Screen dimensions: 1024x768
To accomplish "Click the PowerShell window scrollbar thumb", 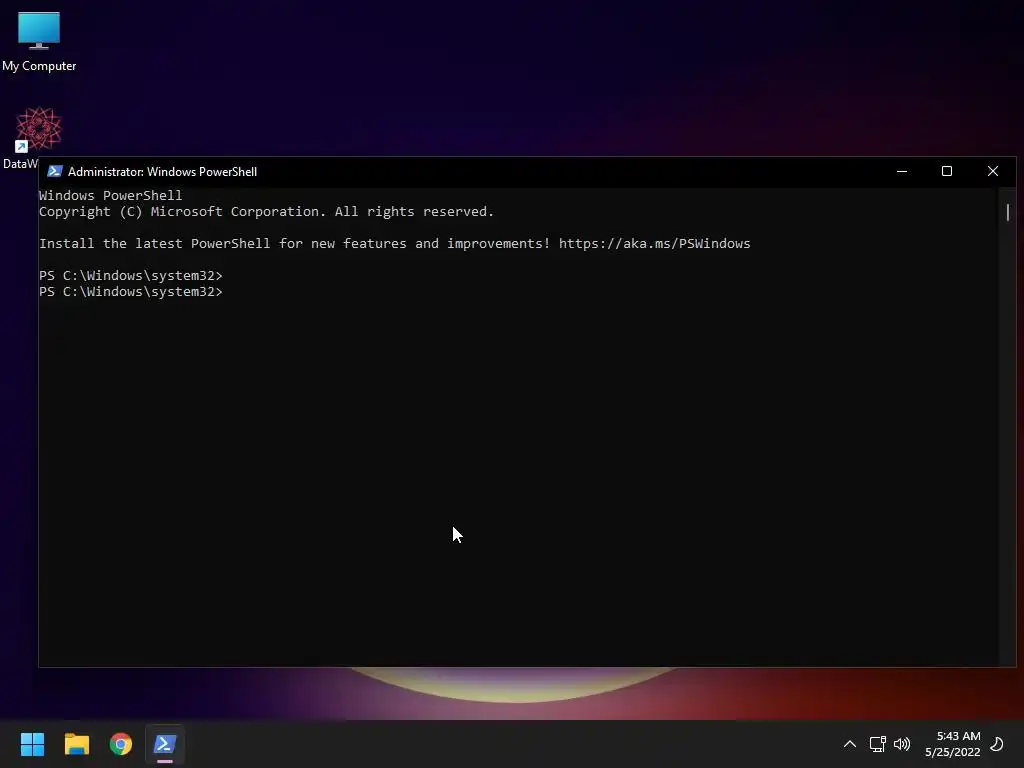I will 1008,212.
